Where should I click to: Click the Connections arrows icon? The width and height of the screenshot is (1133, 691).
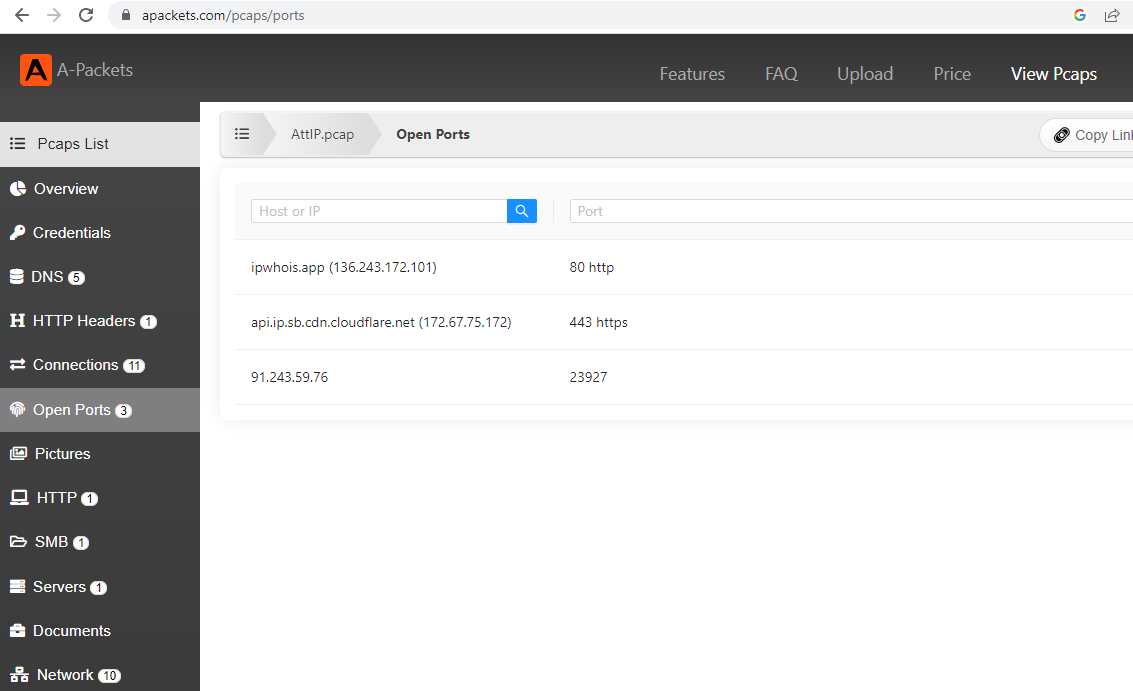tap(17, 365)
